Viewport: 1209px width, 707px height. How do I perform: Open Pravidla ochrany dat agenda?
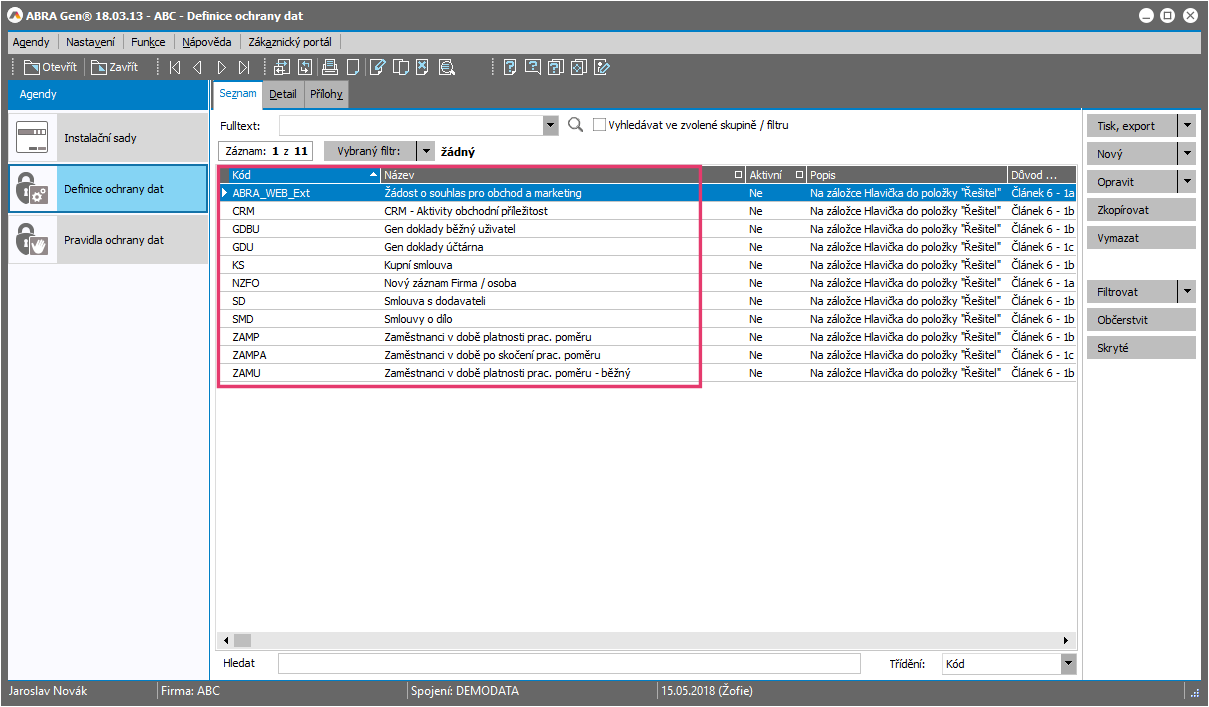point(108,240)
